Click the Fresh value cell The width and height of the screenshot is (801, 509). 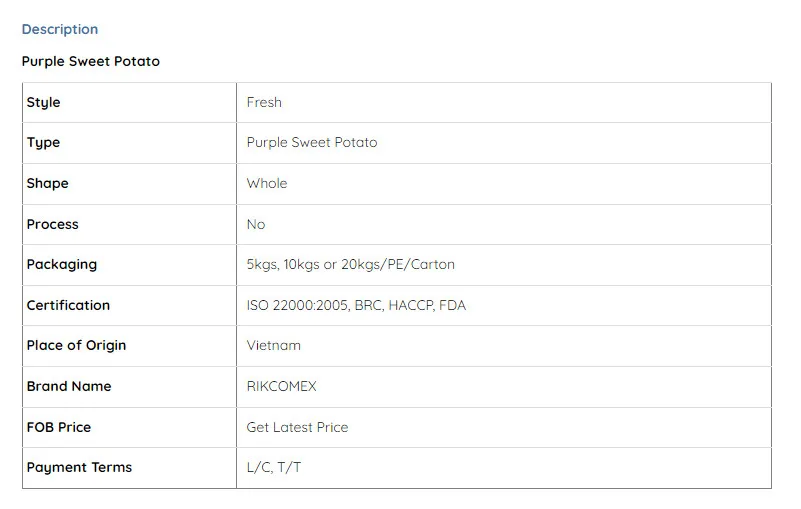pyautogui.click(x=264, y=102)
